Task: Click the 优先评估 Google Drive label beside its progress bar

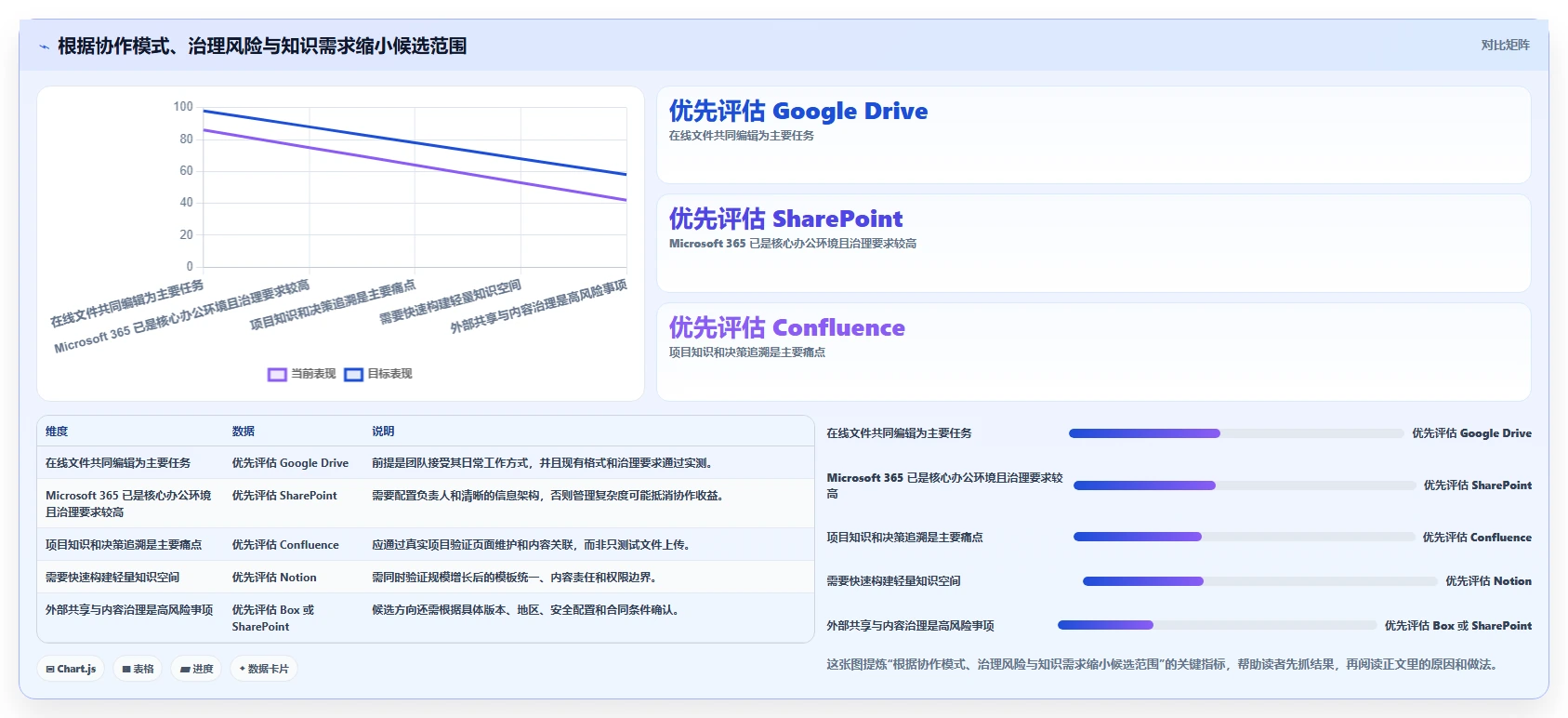Action: [1471, 433]
